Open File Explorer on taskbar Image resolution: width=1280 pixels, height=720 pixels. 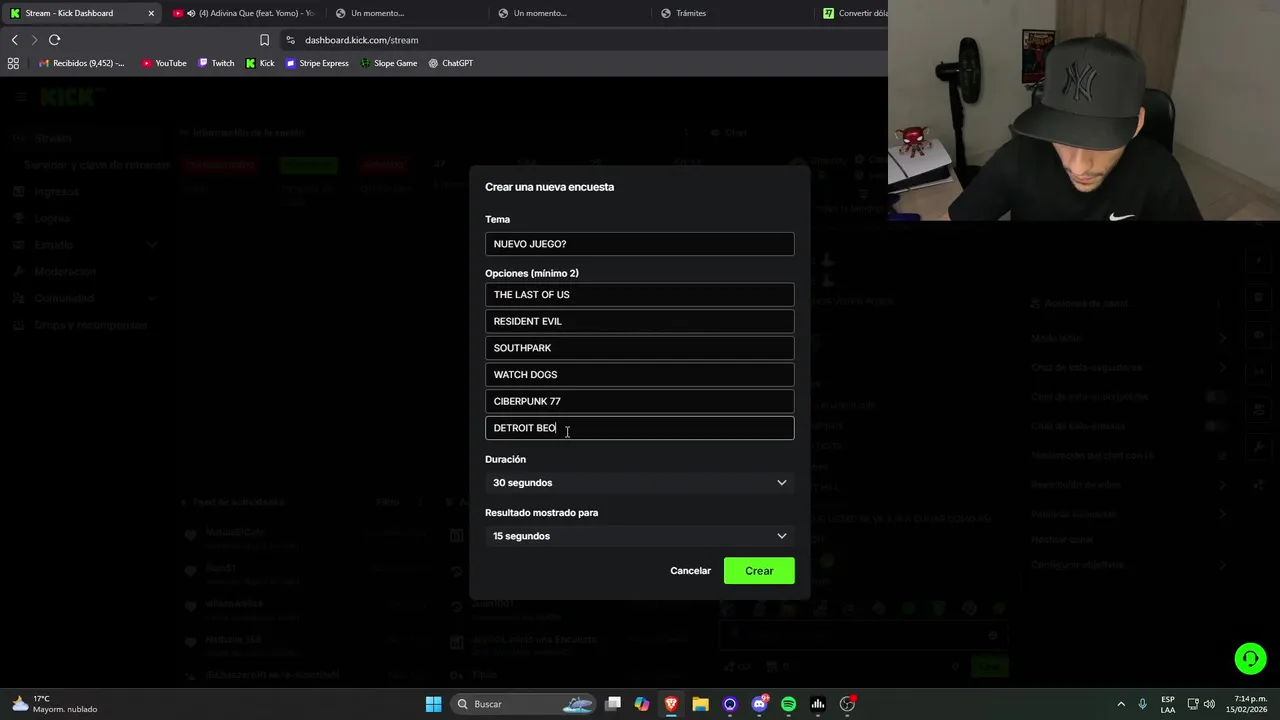pyautogui.click(x=700, y=704)
